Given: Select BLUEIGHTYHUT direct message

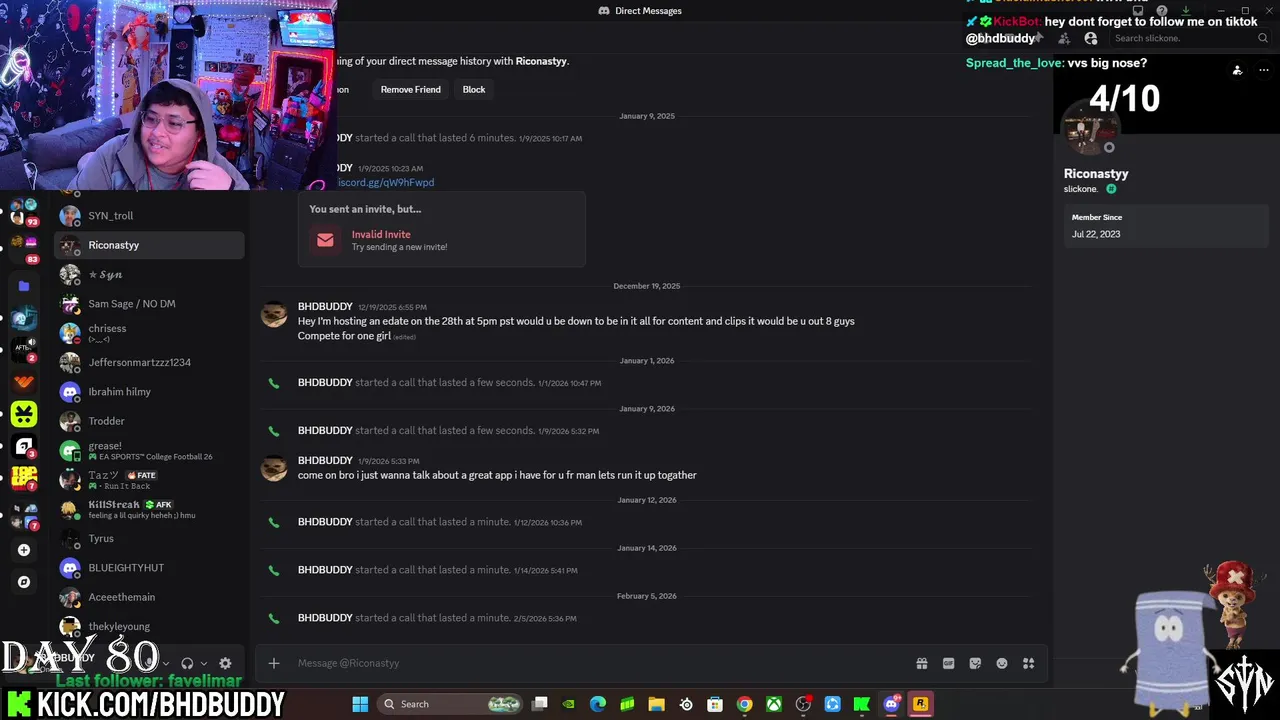Looking at the screenshot, I should tap(149, 568).
